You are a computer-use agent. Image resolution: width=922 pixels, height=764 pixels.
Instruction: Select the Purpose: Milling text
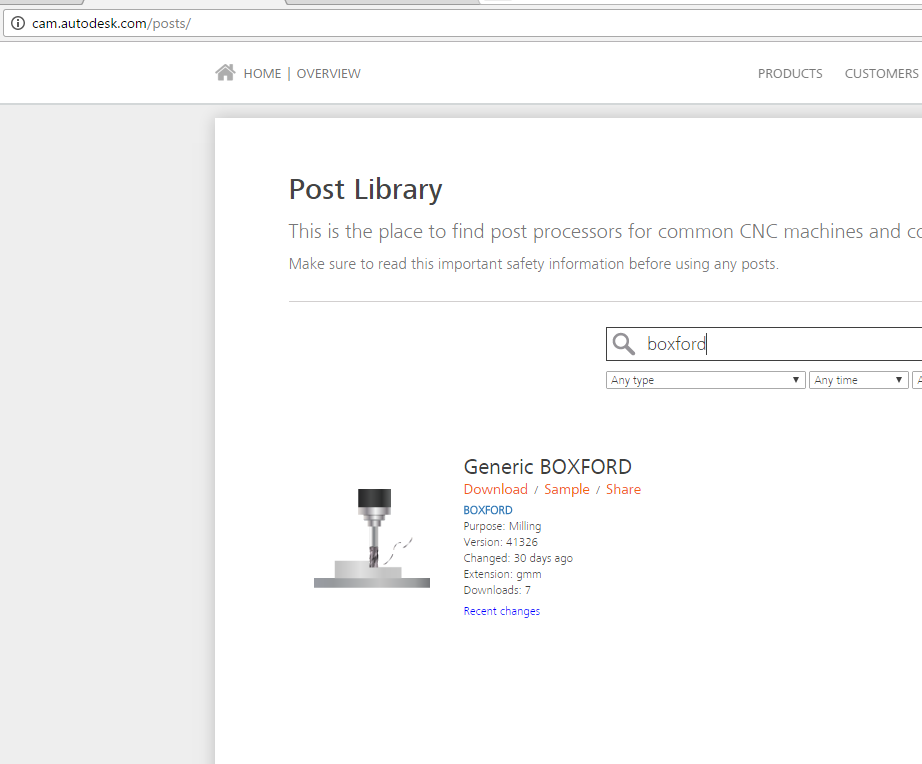[x=502, y=526]
